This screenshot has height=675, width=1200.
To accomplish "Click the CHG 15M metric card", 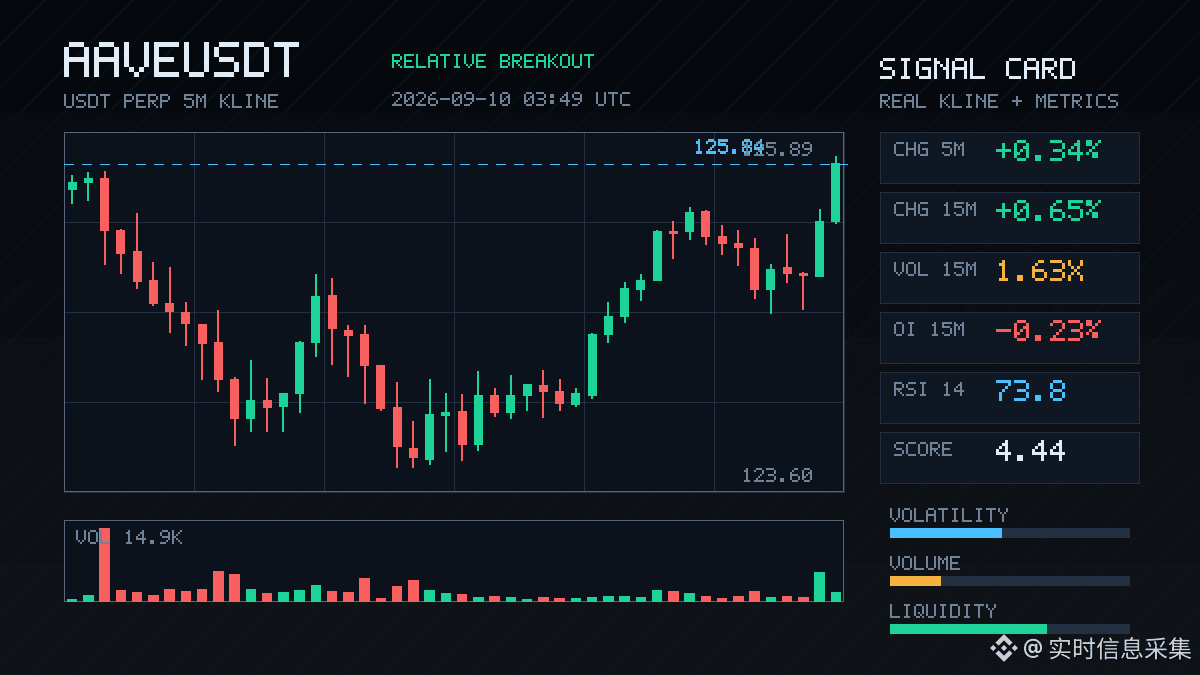I will pyautogui.click(x=1009, y=218).
